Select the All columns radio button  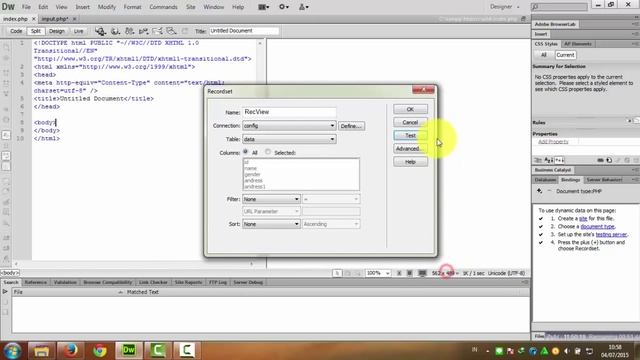click(246, 152)
